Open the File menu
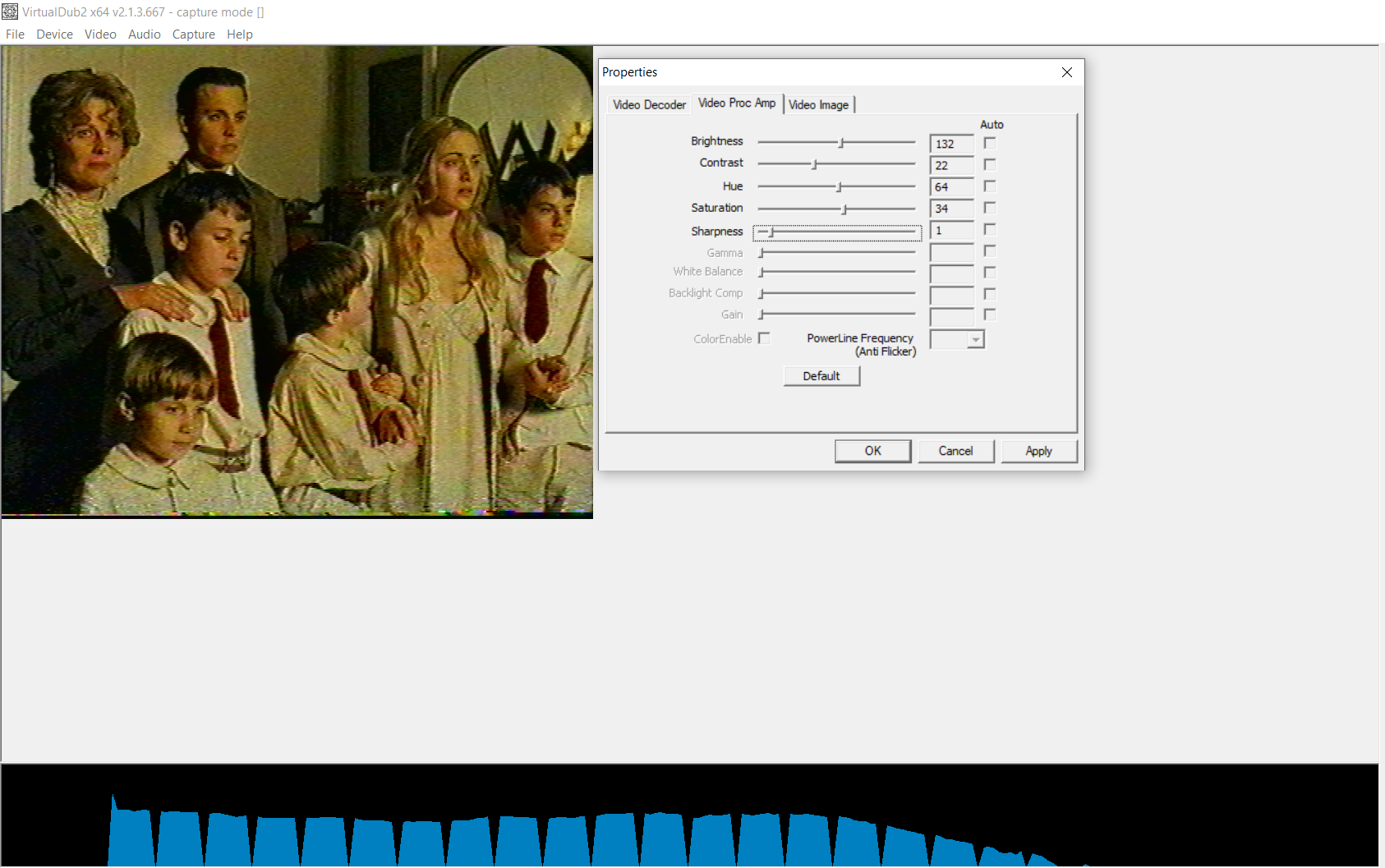 click(x=15, y=34)
